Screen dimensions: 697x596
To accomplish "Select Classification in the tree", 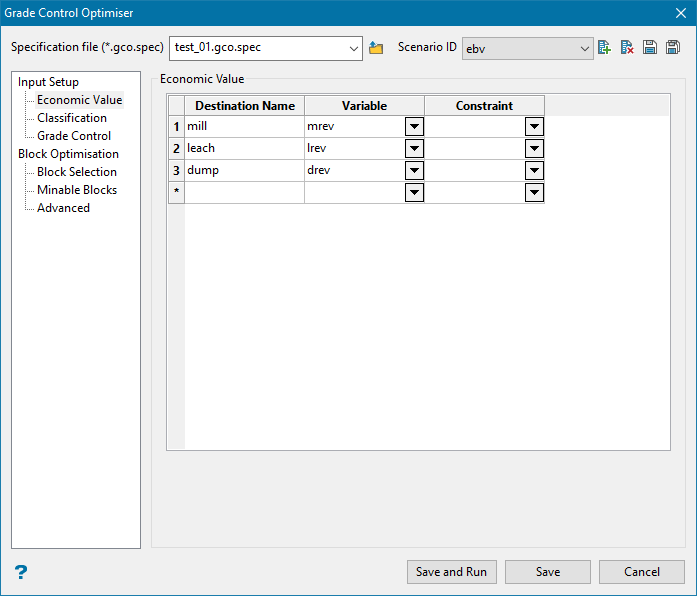I will coord(72,118).
